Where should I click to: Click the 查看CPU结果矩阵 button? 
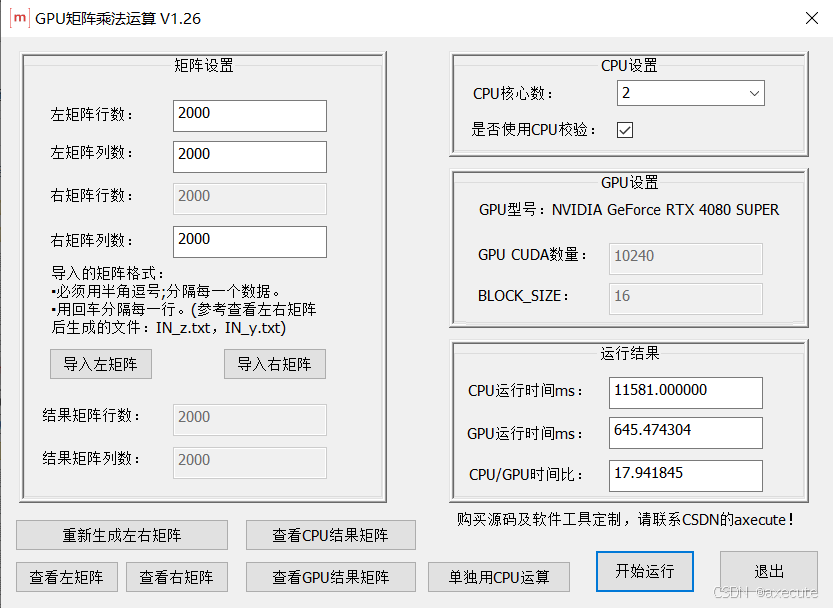click(330, 535)
